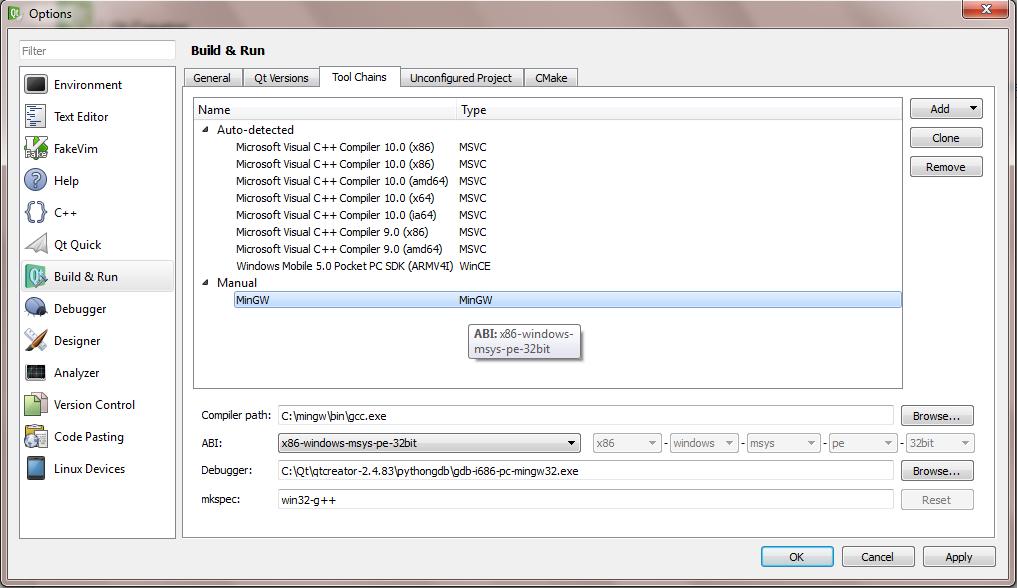Viewport: 1017px width, 588px height.
Task: Open the ABI x86-windows-msys-pe-32bit combo box
Action: click(429, 443)
